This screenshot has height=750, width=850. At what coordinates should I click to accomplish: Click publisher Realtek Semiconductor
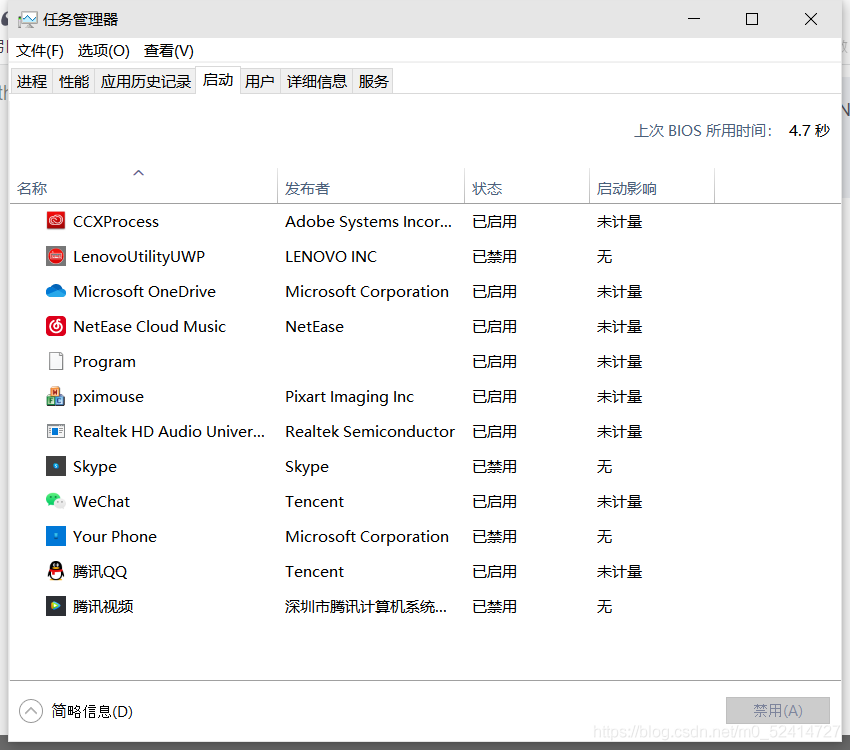pos(370,431)
